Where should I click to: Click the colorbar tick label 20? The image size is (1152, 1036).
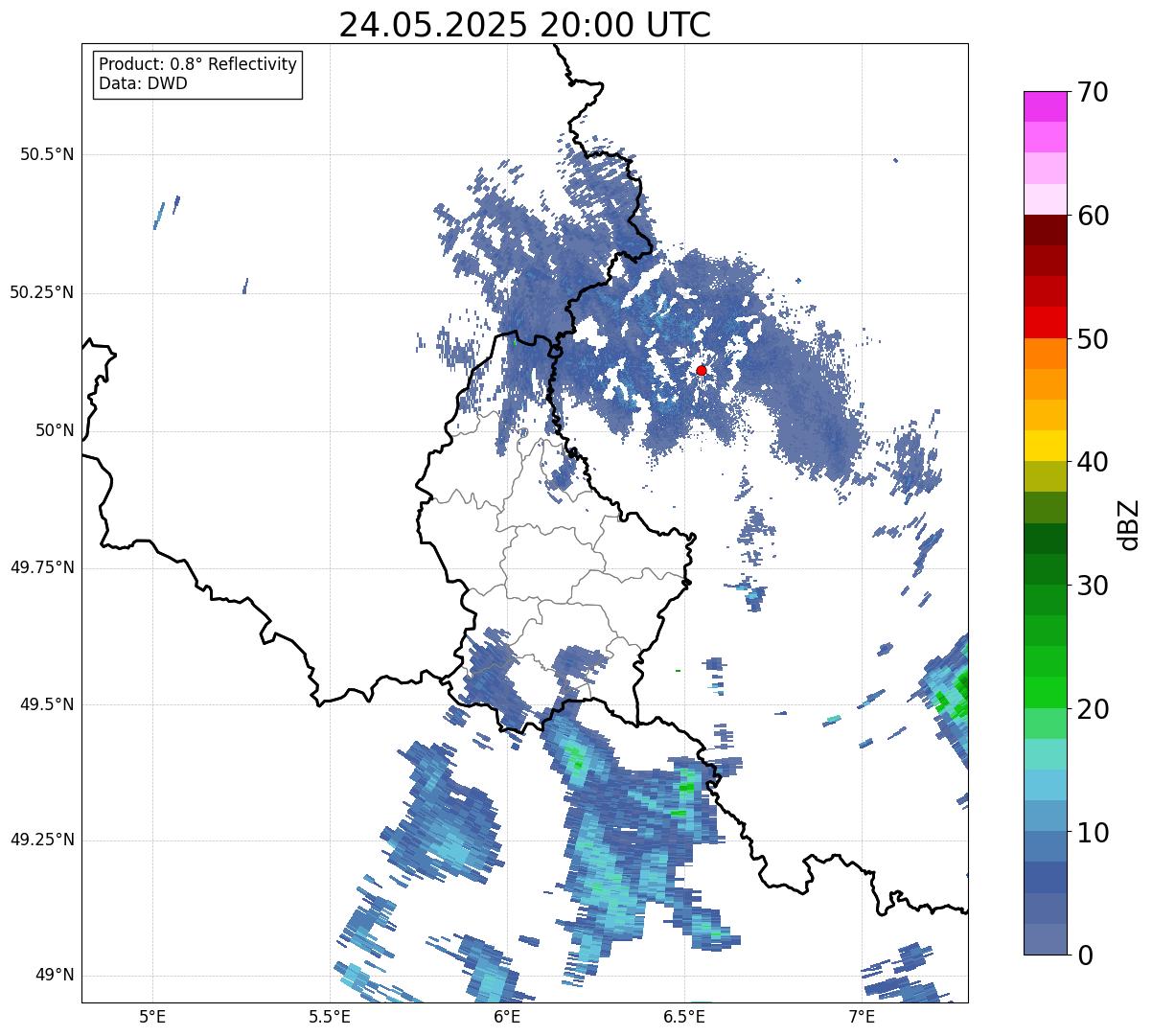(x=1093, y=709)
